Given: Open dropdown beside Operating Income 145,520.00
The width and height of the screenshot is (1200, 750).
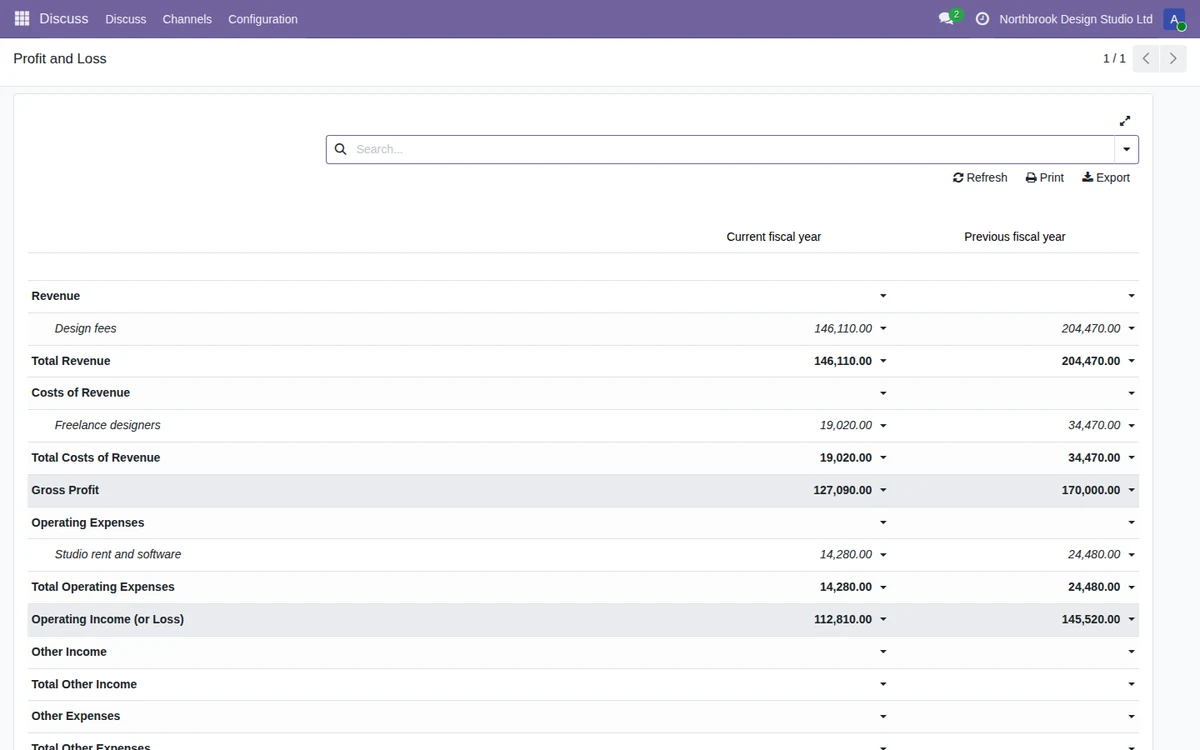Looking at the screenshot, I should point(1132,619).
